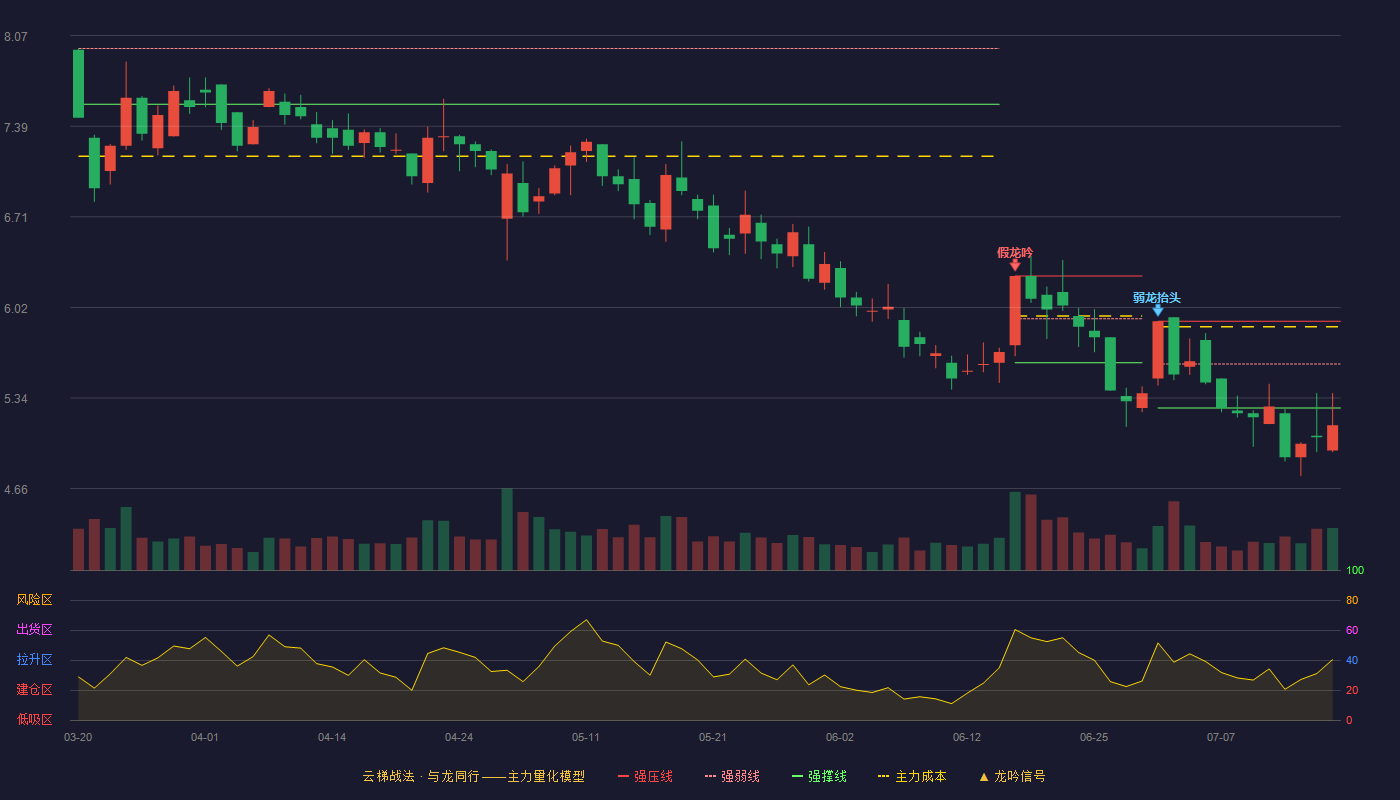Click the first tall green candlestick at 03-20
The height and width of the screenshot is (800, 1400).
(x=78, y=83)
